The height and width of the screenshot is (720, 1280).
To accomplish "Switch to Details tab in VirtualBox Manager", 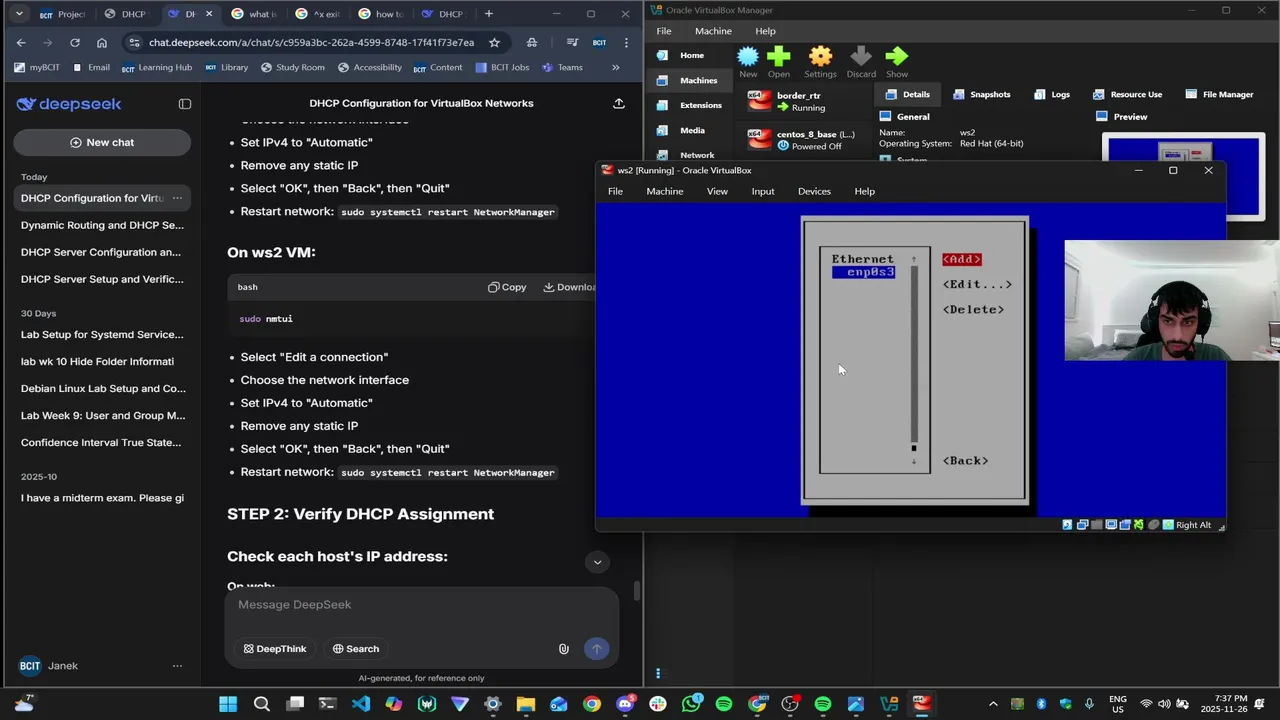I will coord(906,94).
